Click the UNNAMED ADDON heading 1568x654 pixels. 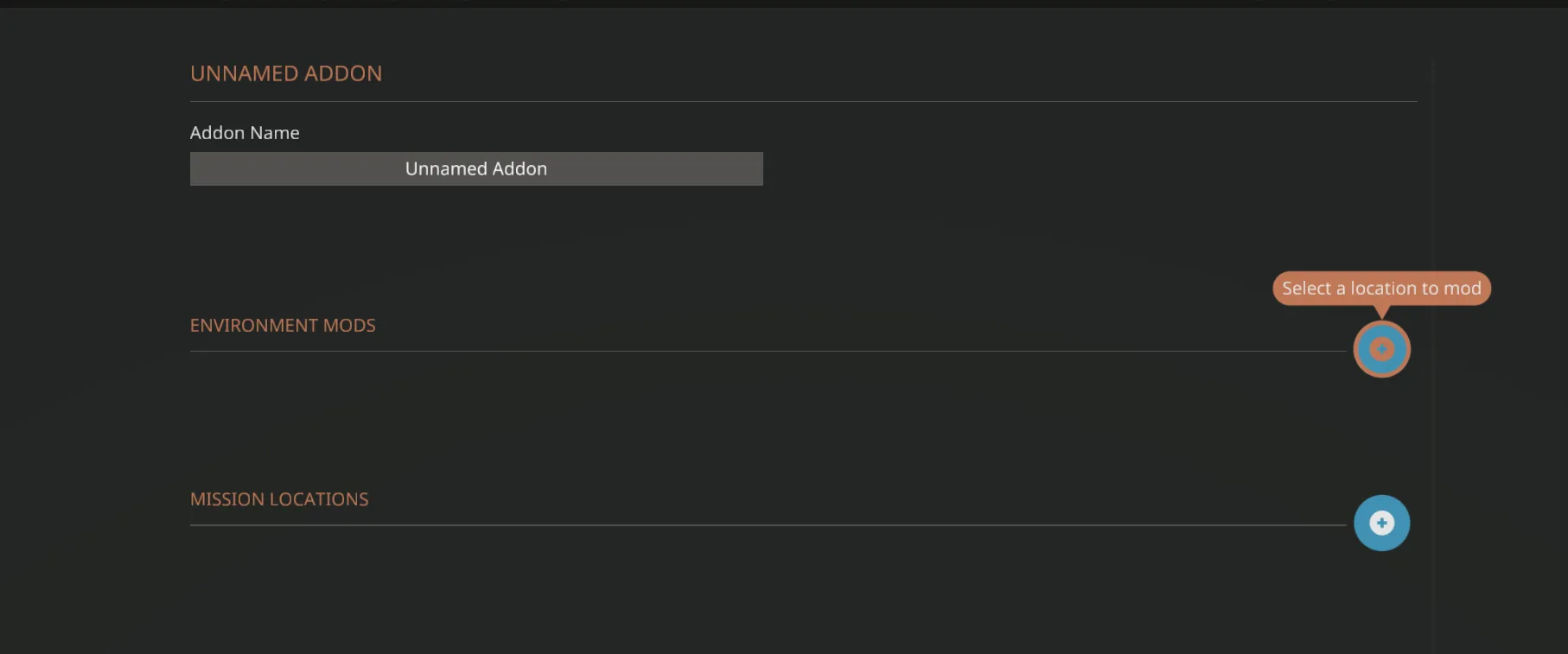286,73
